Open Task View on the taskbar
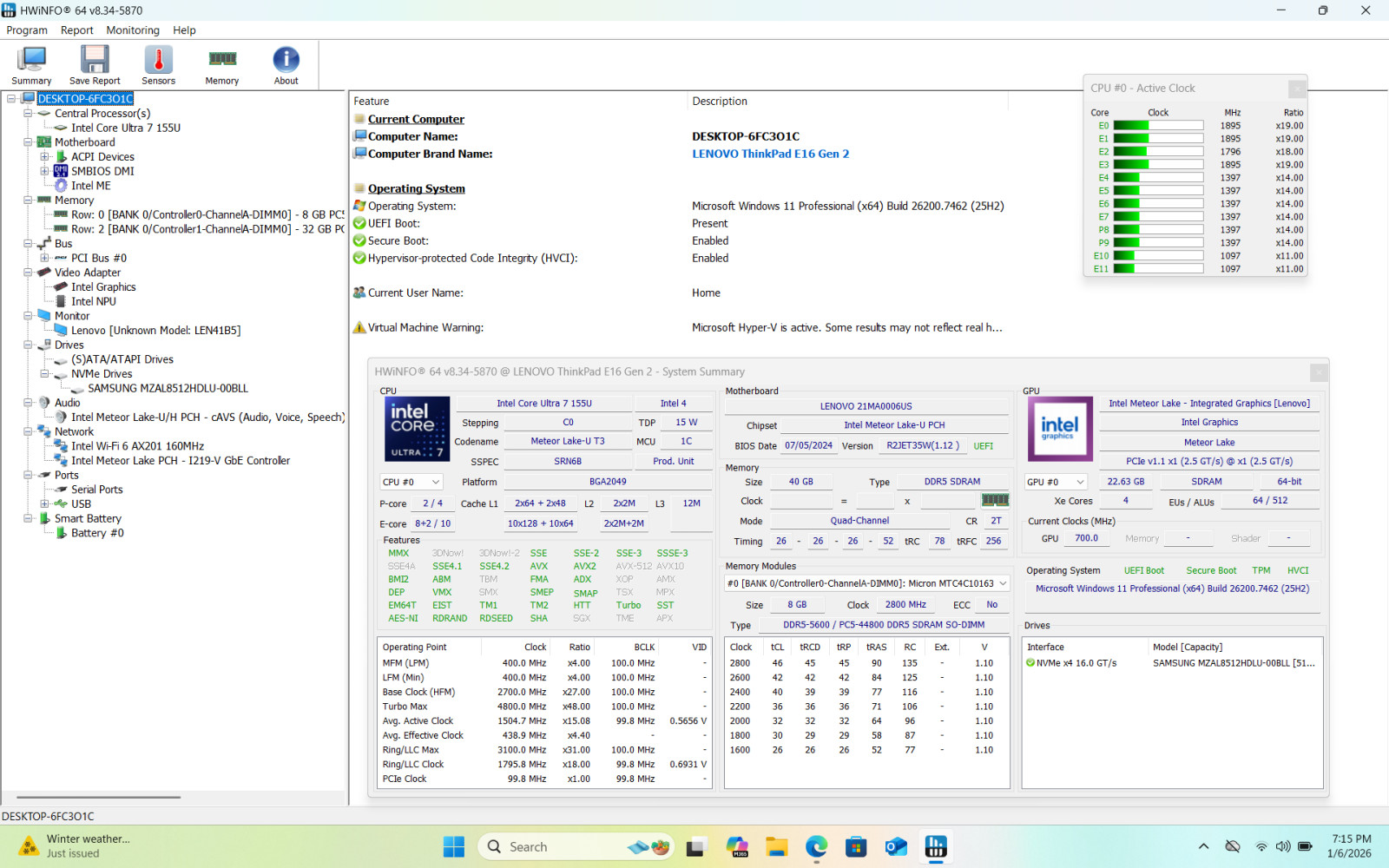 696,846
